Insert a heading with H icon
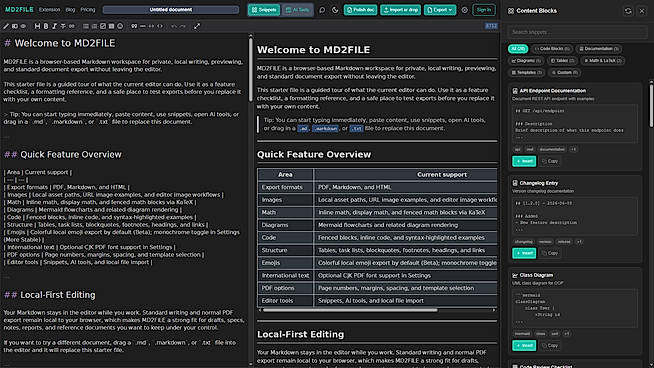Screen dimensions: 654x368 pos(37,26)
